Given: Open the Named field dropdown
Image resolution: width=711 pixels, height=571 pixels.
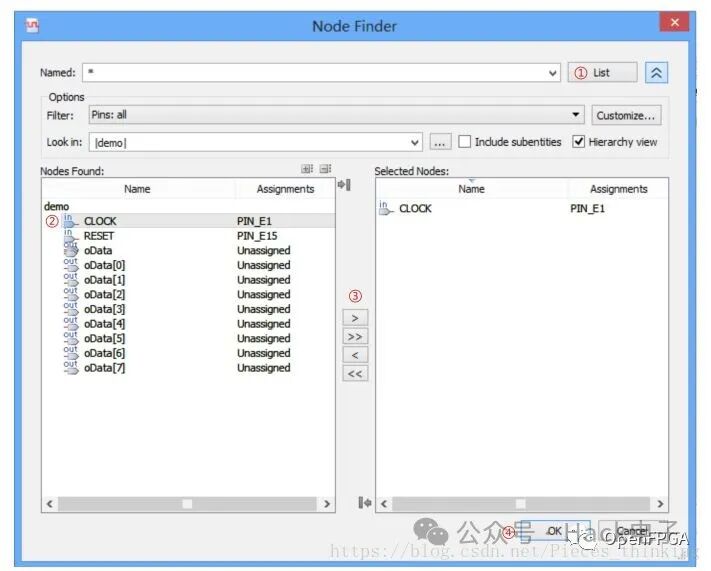Looking at the screenshot, I should tap(554, 73).
